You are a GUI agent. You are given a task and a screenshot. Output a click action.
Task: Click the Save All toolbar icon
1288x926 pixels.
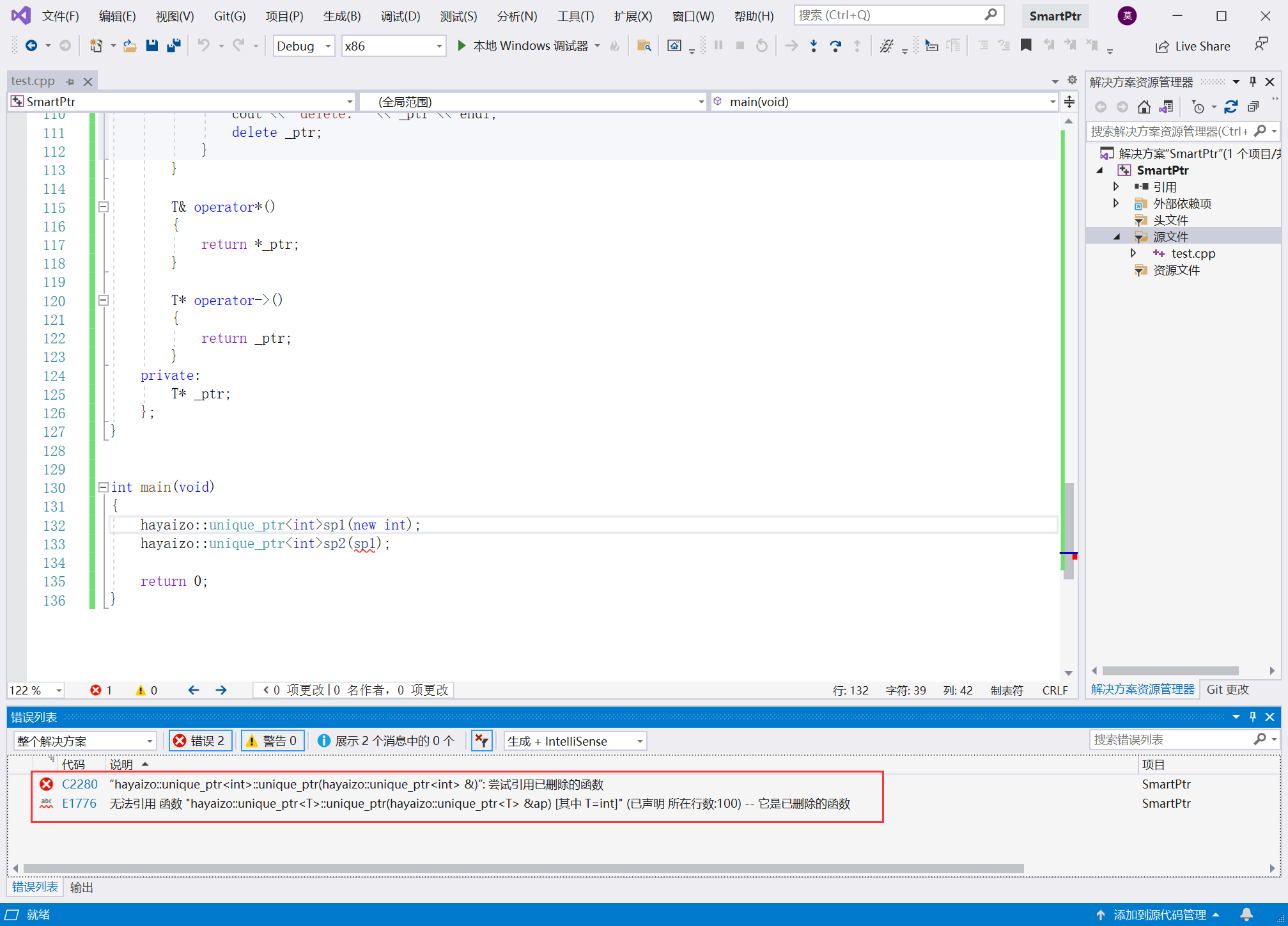(173, 45)
